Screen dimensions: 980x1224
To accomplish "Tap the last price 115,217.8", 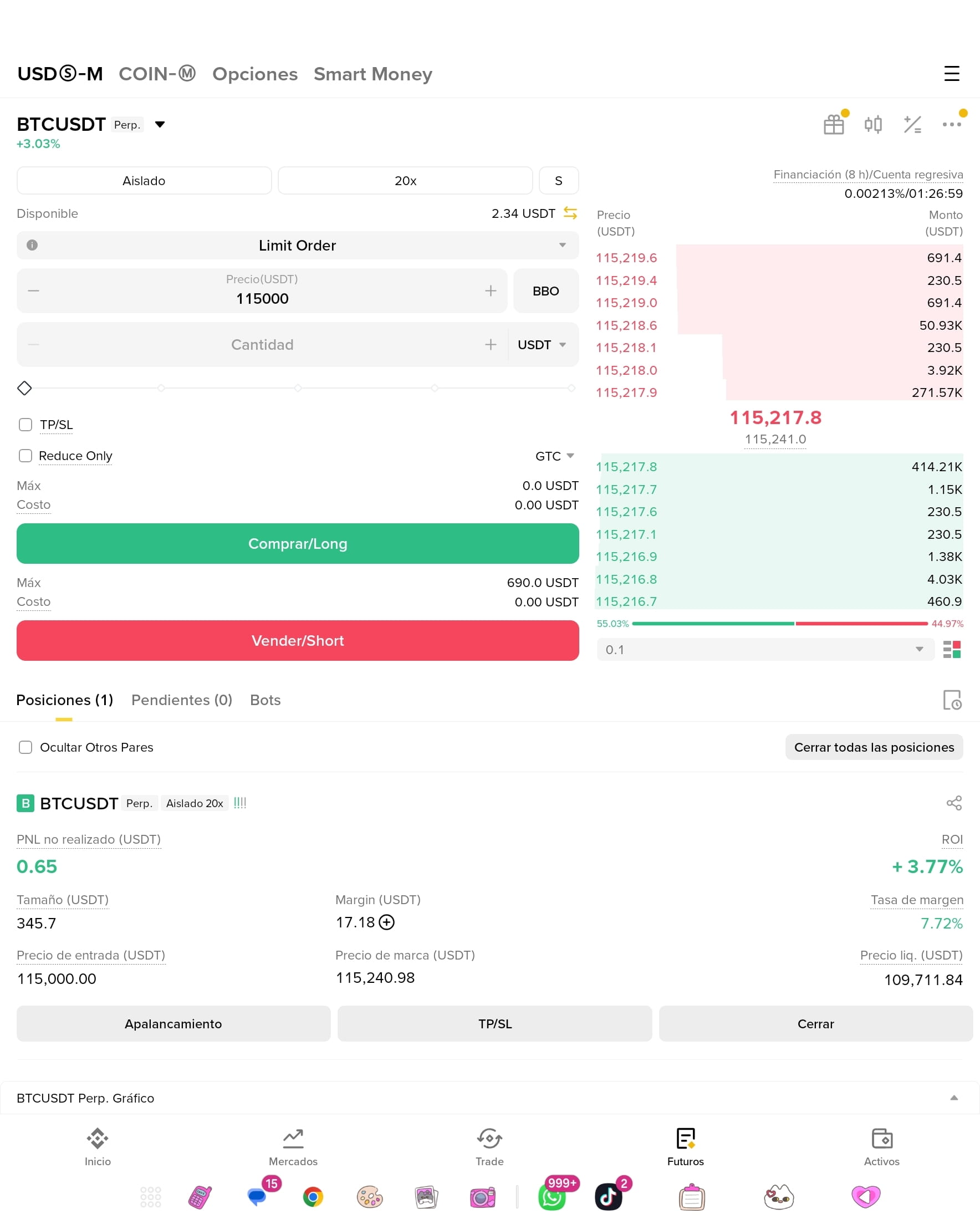I will (775, 417).
